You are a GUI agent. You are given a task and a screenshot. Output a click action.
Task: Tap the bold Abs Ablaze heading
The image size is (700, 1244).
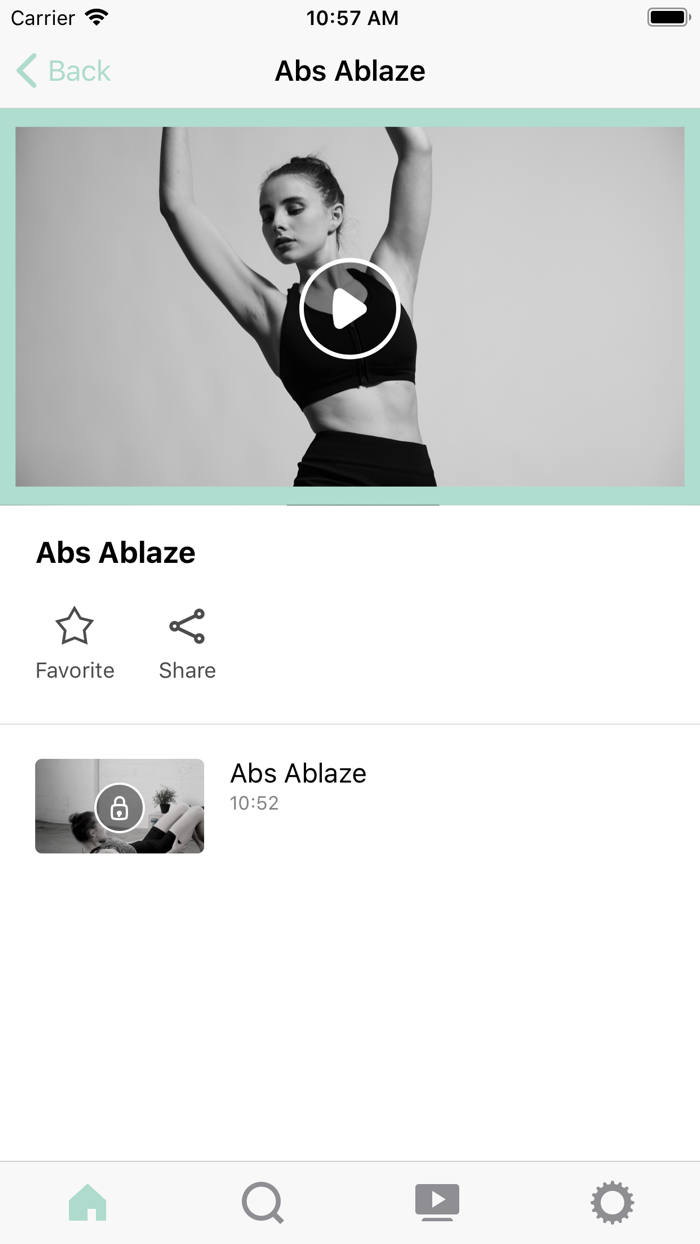(x=116, y=552)
